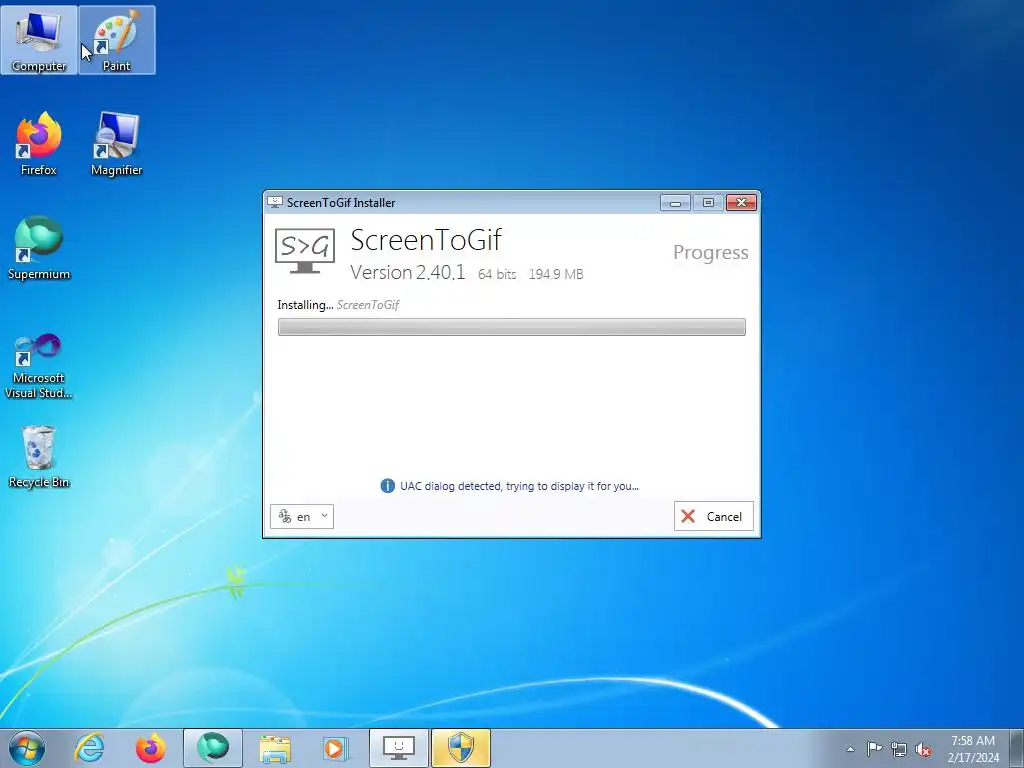Open the clock showing 7:58 AM

(x=973, y=749)
